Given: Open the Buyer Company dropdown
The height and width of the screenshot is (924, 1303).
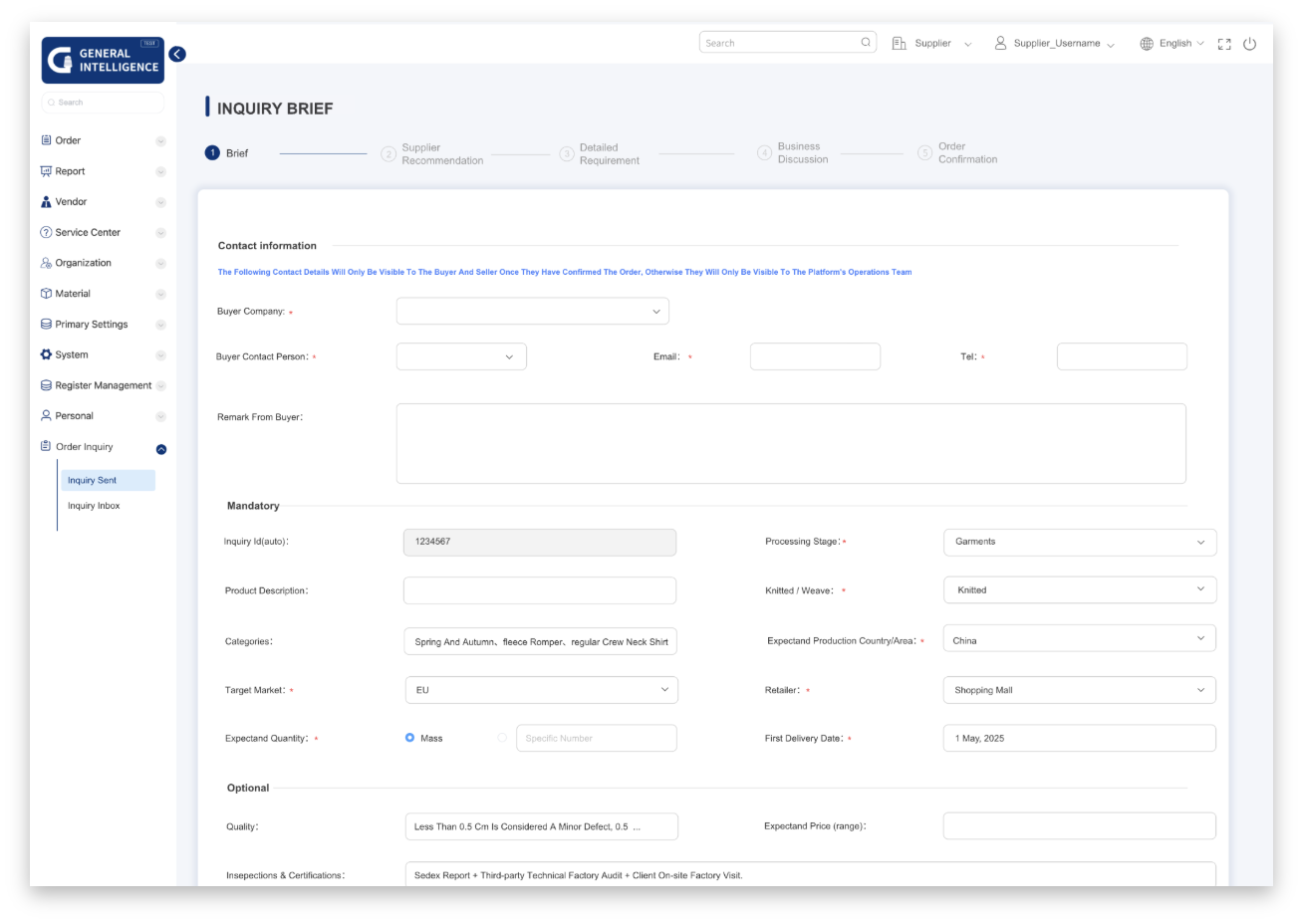Looking at the screenshot, I should [533, 311].
